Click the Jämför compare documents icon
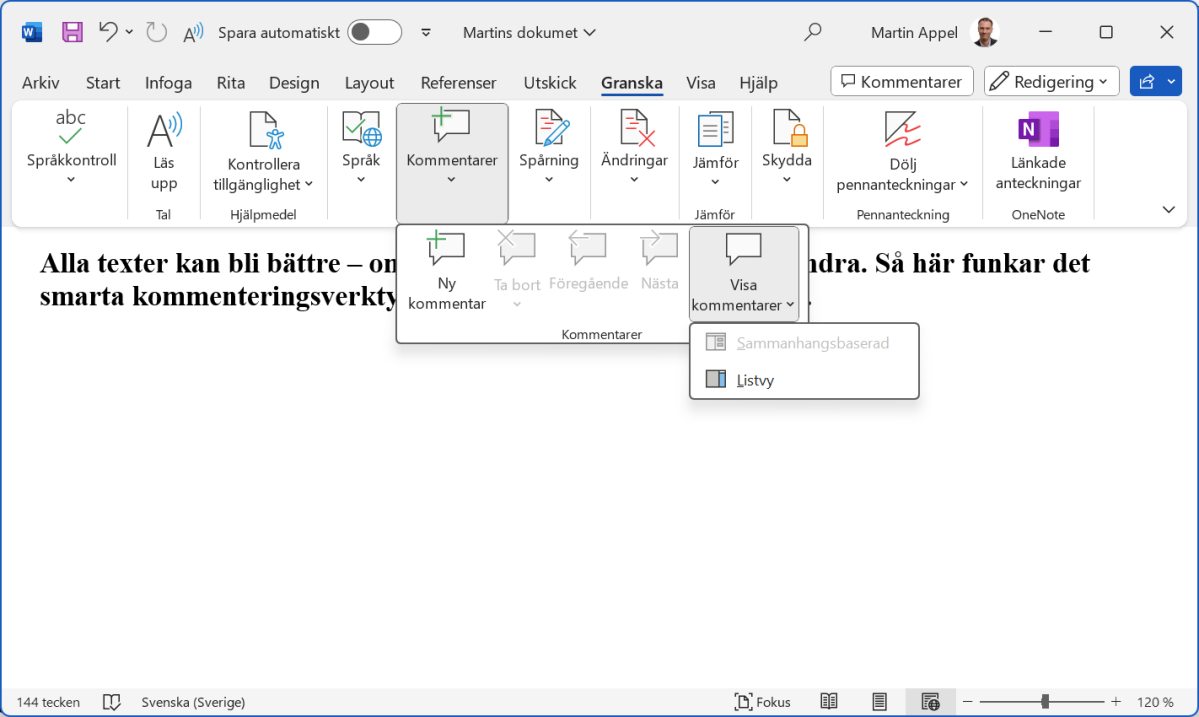 tap(714, 131)
